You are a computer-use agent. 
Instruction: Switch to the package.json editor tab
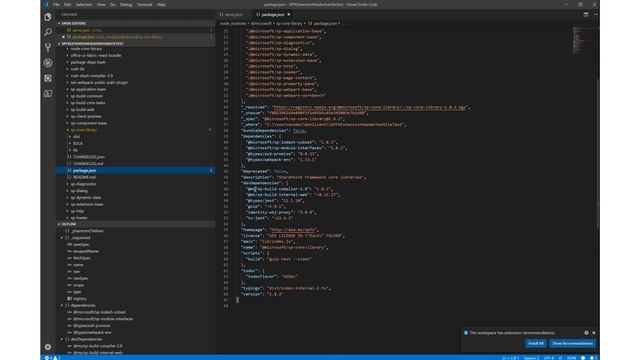[x=272, y=14]
